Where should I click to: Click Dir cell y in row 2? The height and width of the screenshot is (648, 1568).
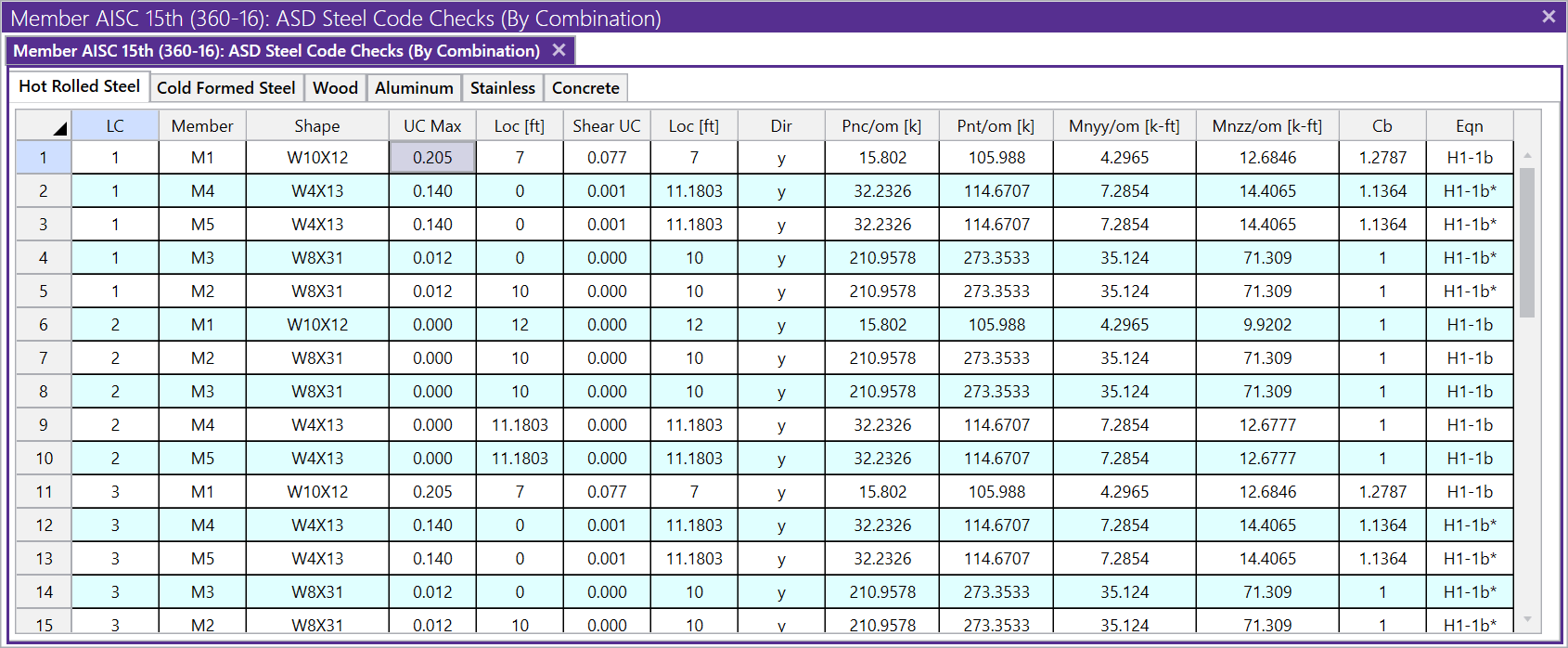[x=781, y=191]
